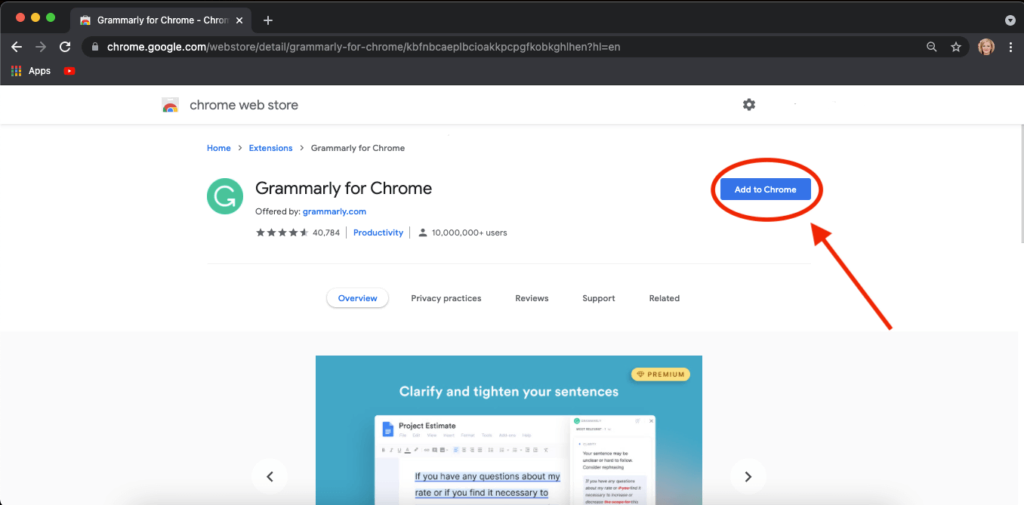Show the previous screenshot in carousel
This screenshot has height=505, width=1024.
[270, 476]
